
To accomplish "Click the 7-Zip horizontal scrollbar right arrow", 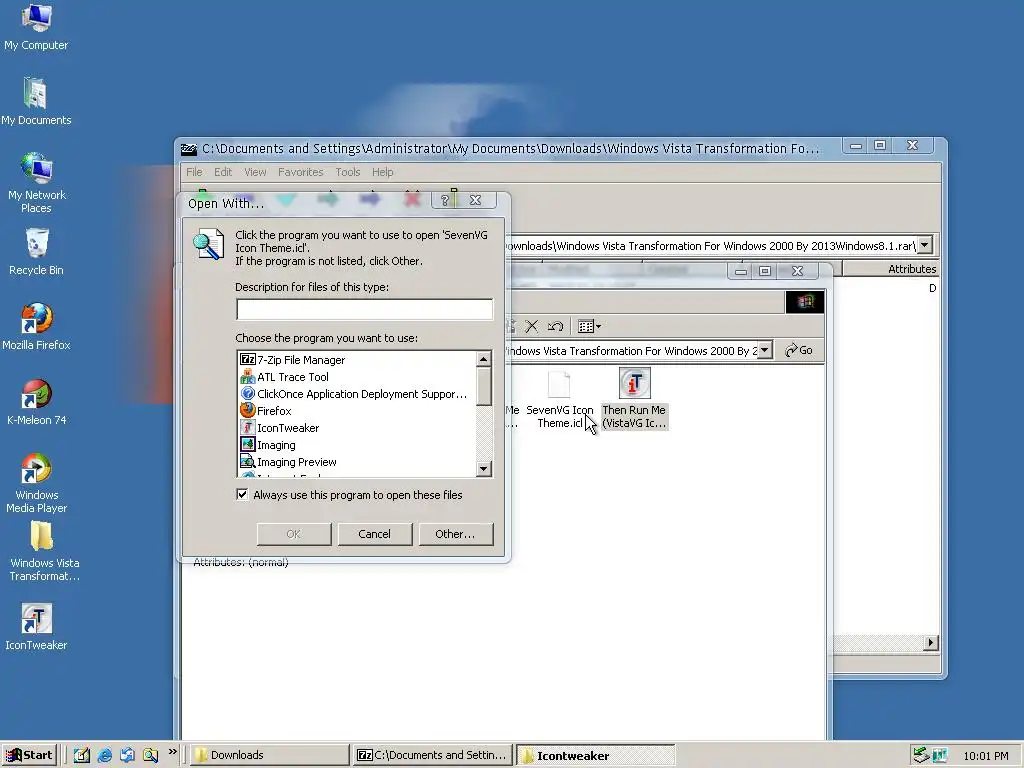I will click(931, 643).
